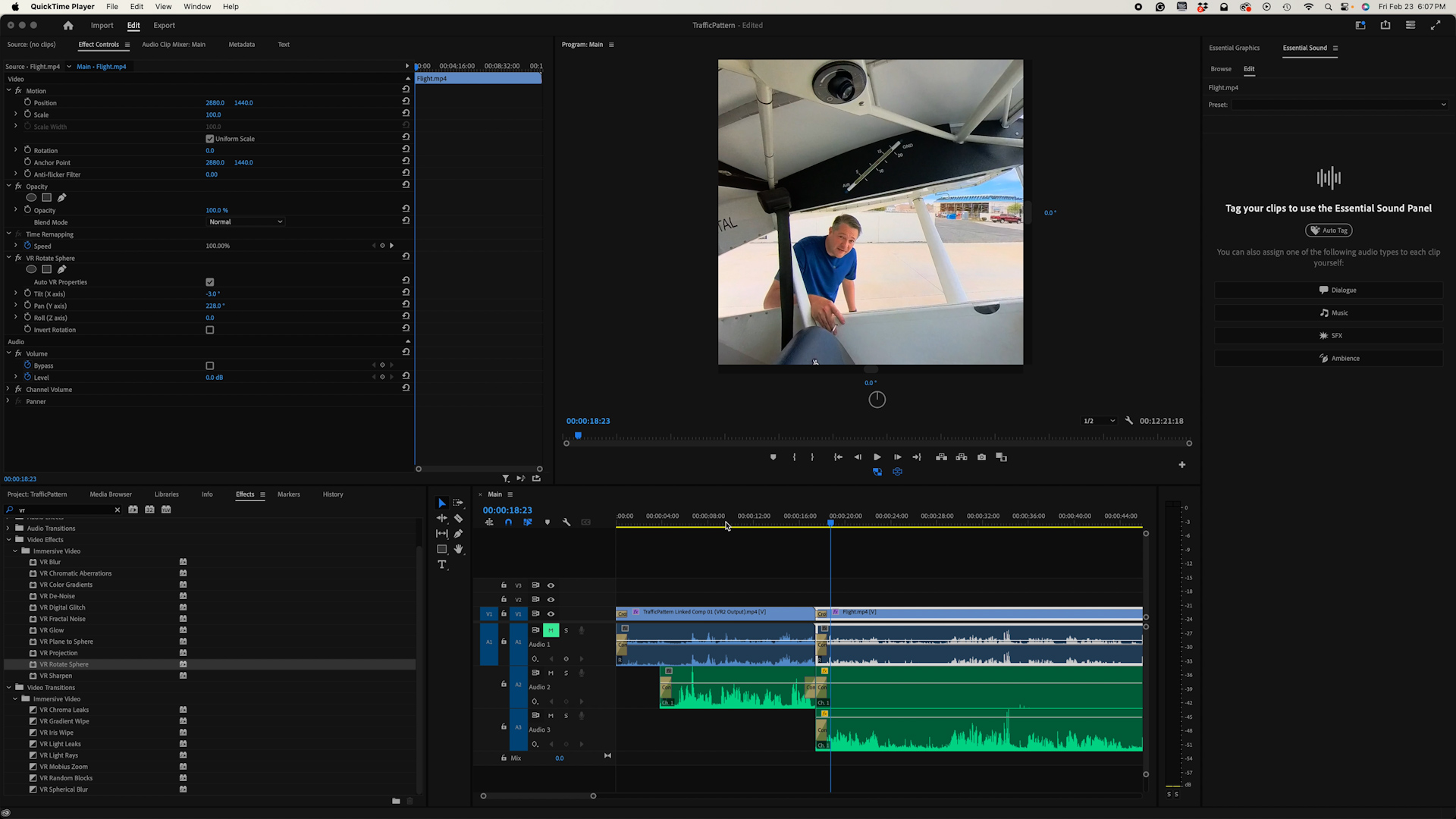Assign Dialogue audio type
This screenshot has width=1456, height=819.
pyautogui.click(x=1329, y=290)
